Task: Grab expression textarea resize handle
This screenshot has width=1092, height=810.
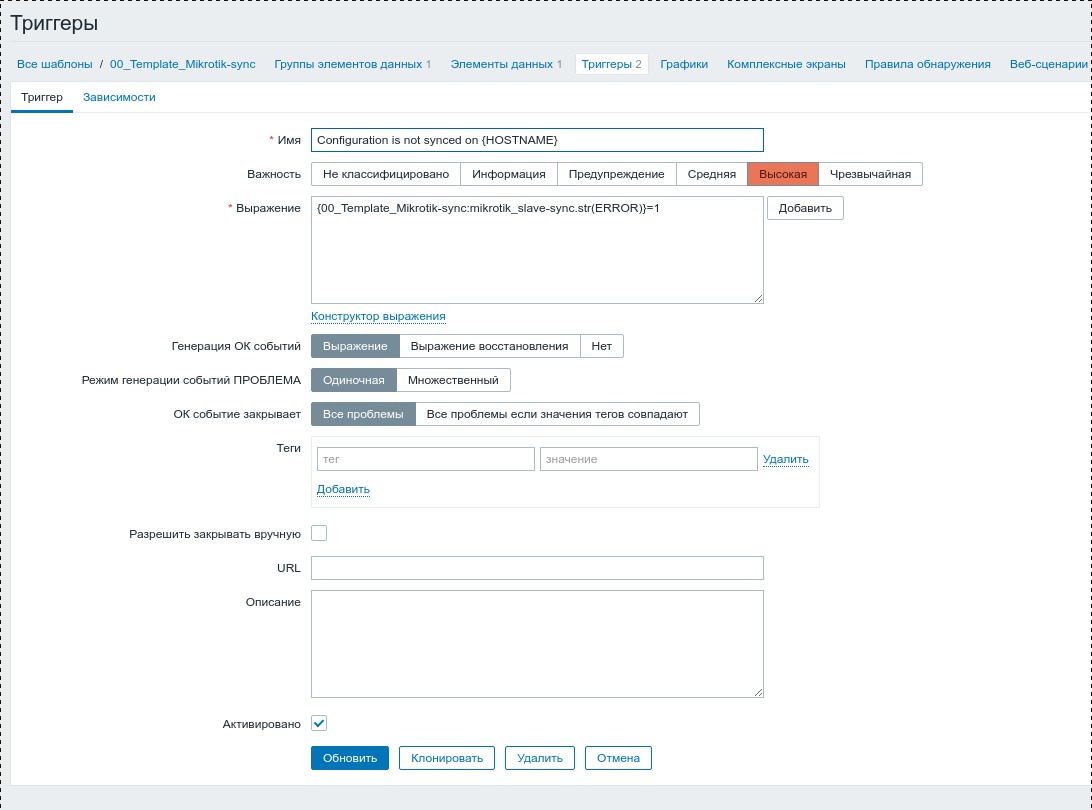Action: (758, 299)
